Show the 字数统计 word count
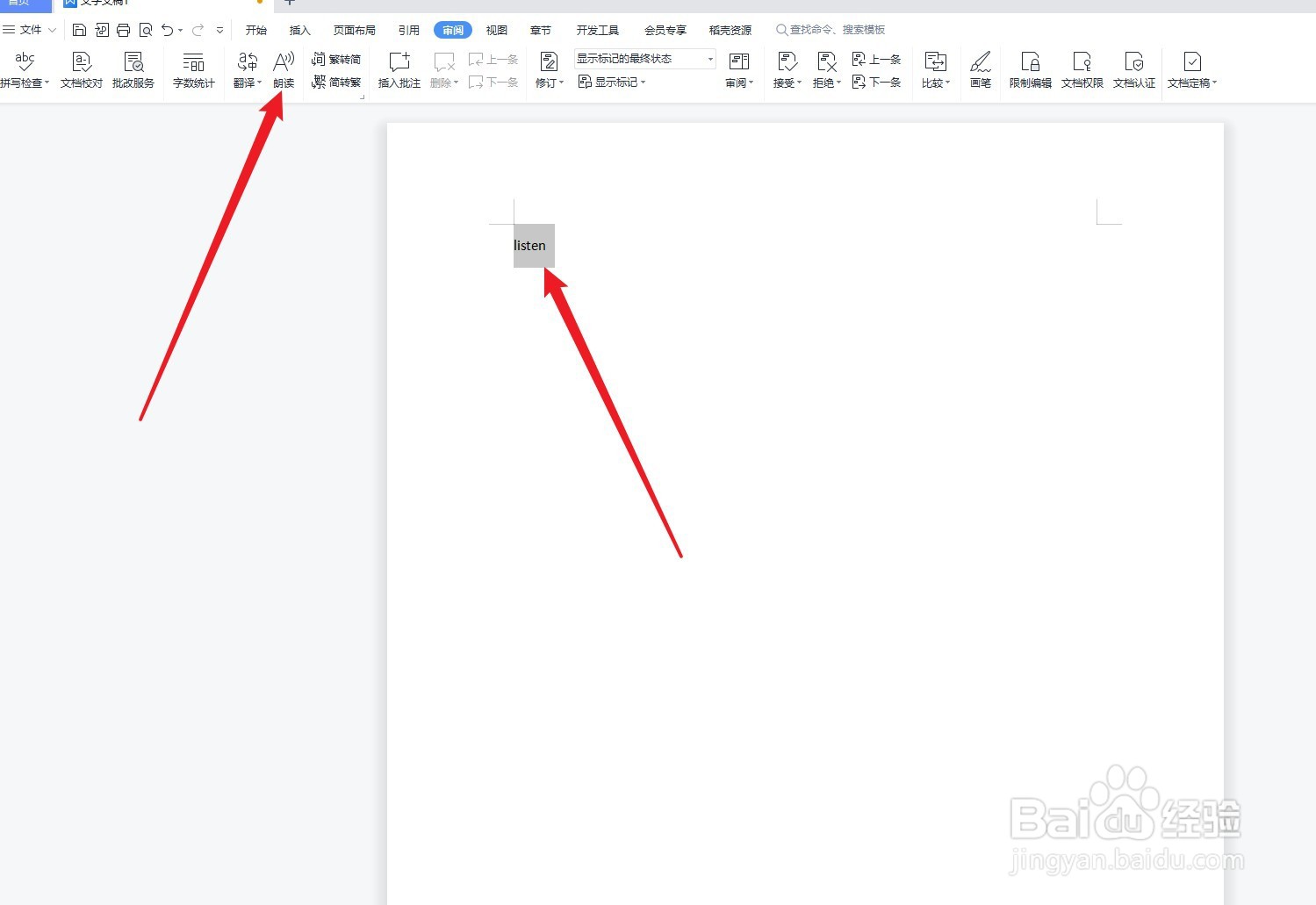Screen dimensions: 1316x905 (193, 70)
